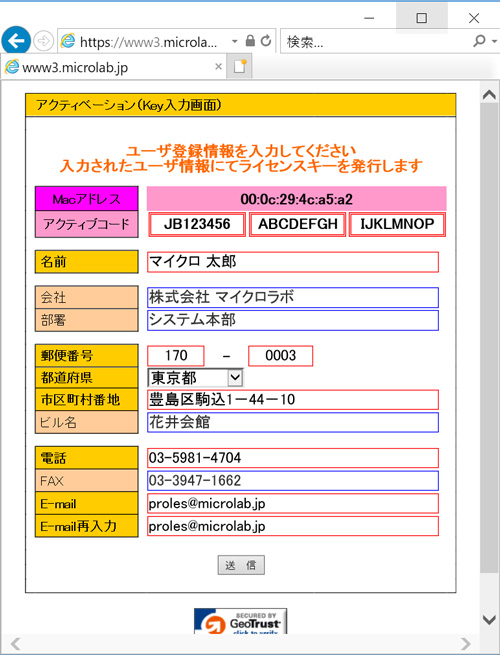Click the 送信 submit button
The width and height of the screenshot is (500, 655).
coord(241,565)
